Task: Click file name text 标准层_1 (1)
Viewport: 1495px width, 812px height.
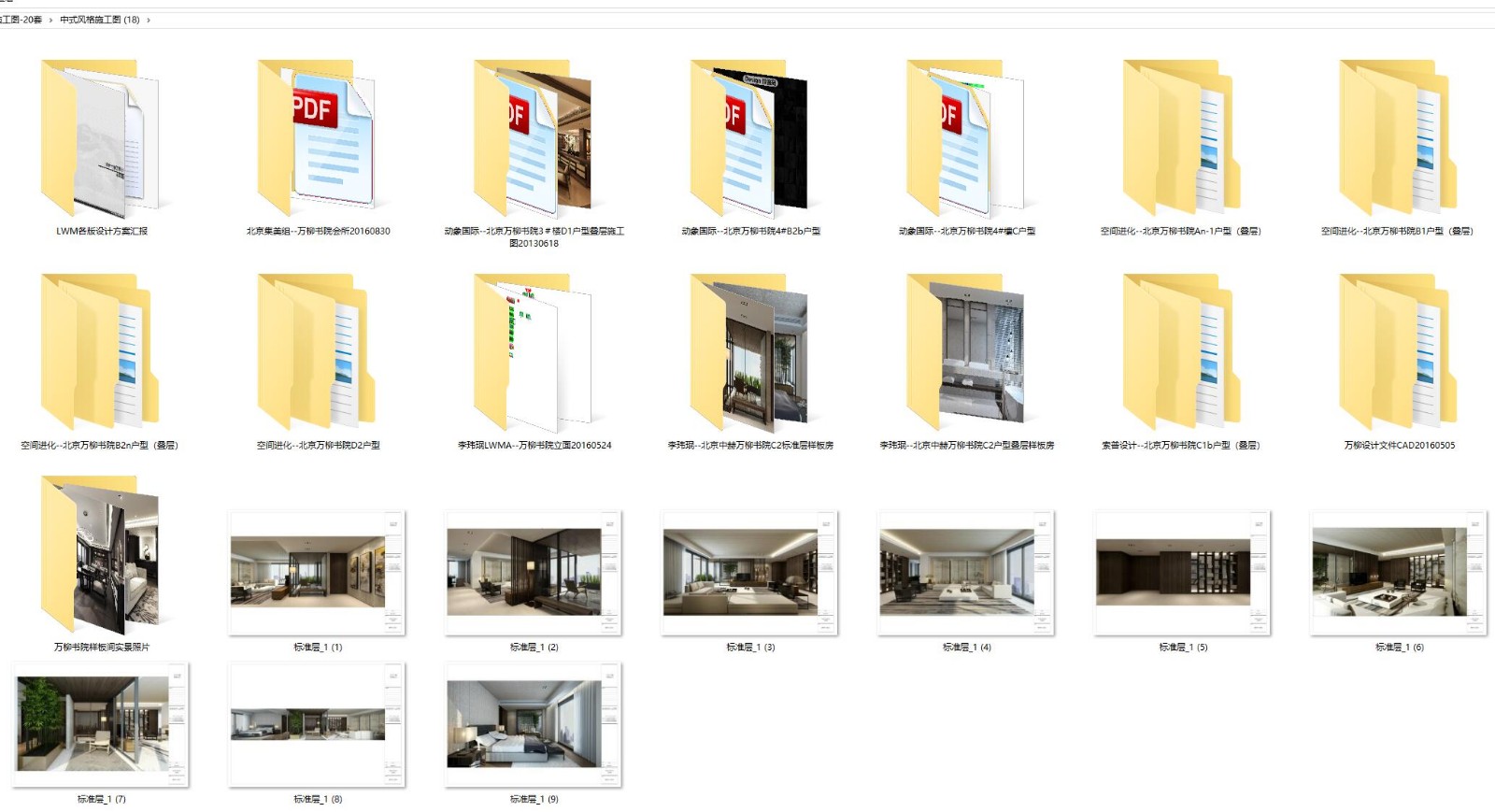Action: pos(318,647)
